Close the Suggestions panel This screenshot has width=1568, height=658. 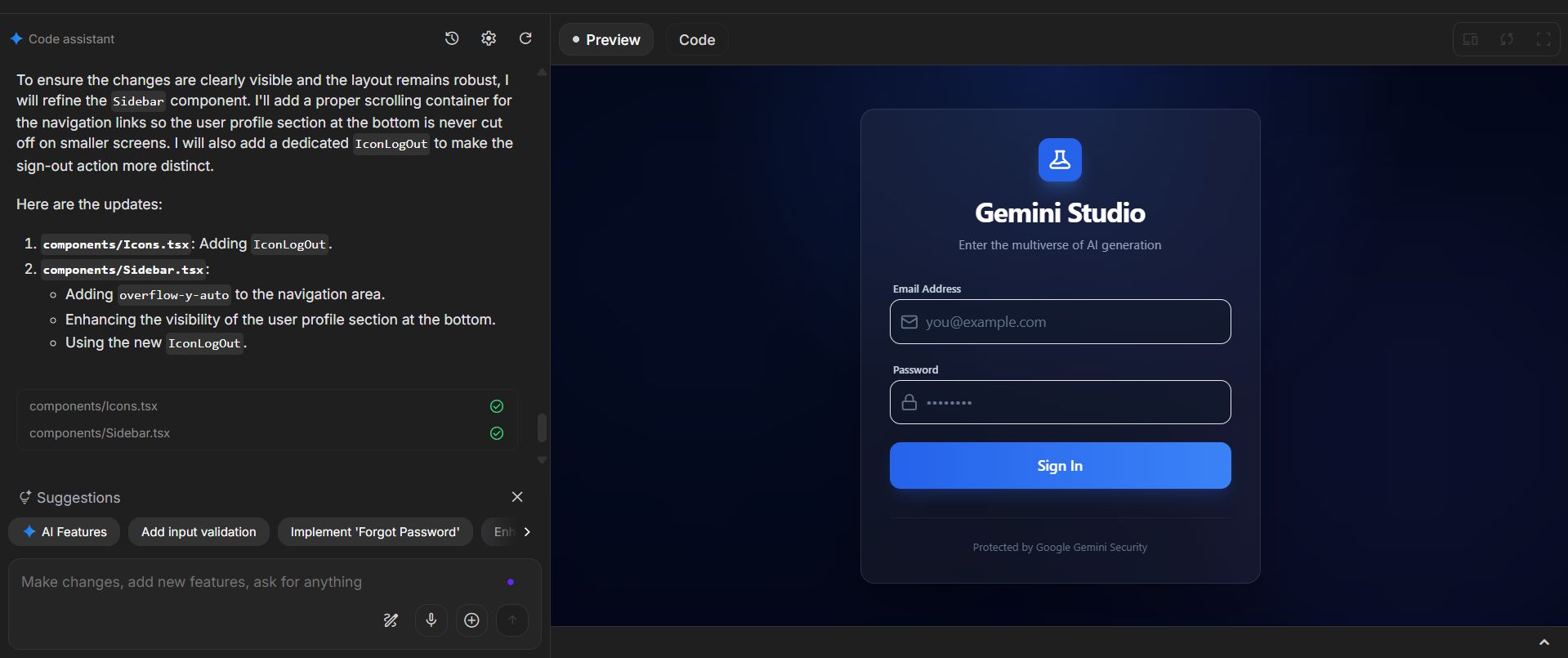coord(517,497)
